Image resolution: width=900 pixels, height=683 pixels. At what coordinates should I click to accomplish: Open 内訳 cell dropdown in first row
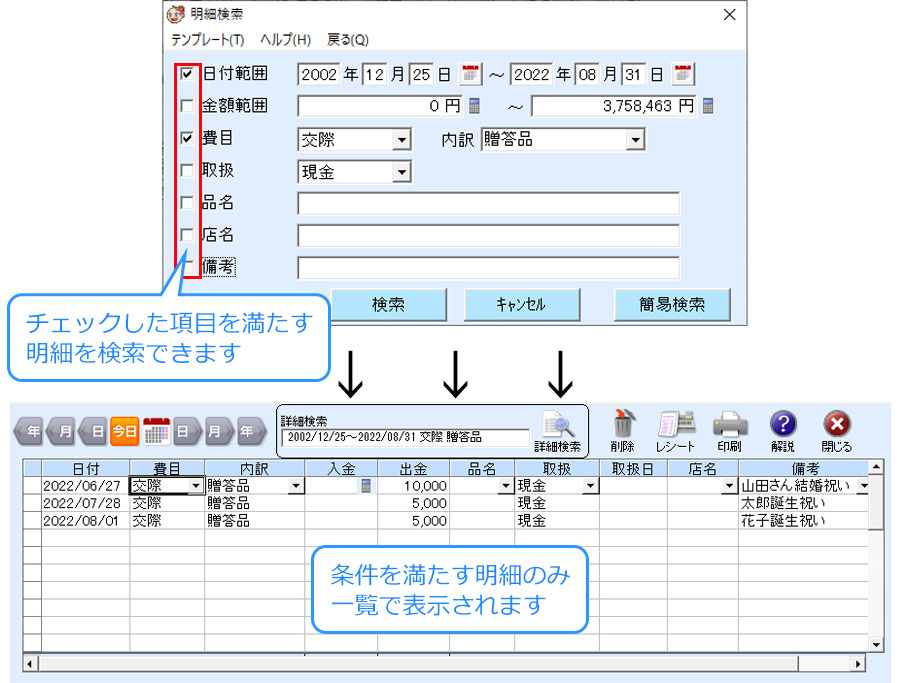tap(296, 486)
